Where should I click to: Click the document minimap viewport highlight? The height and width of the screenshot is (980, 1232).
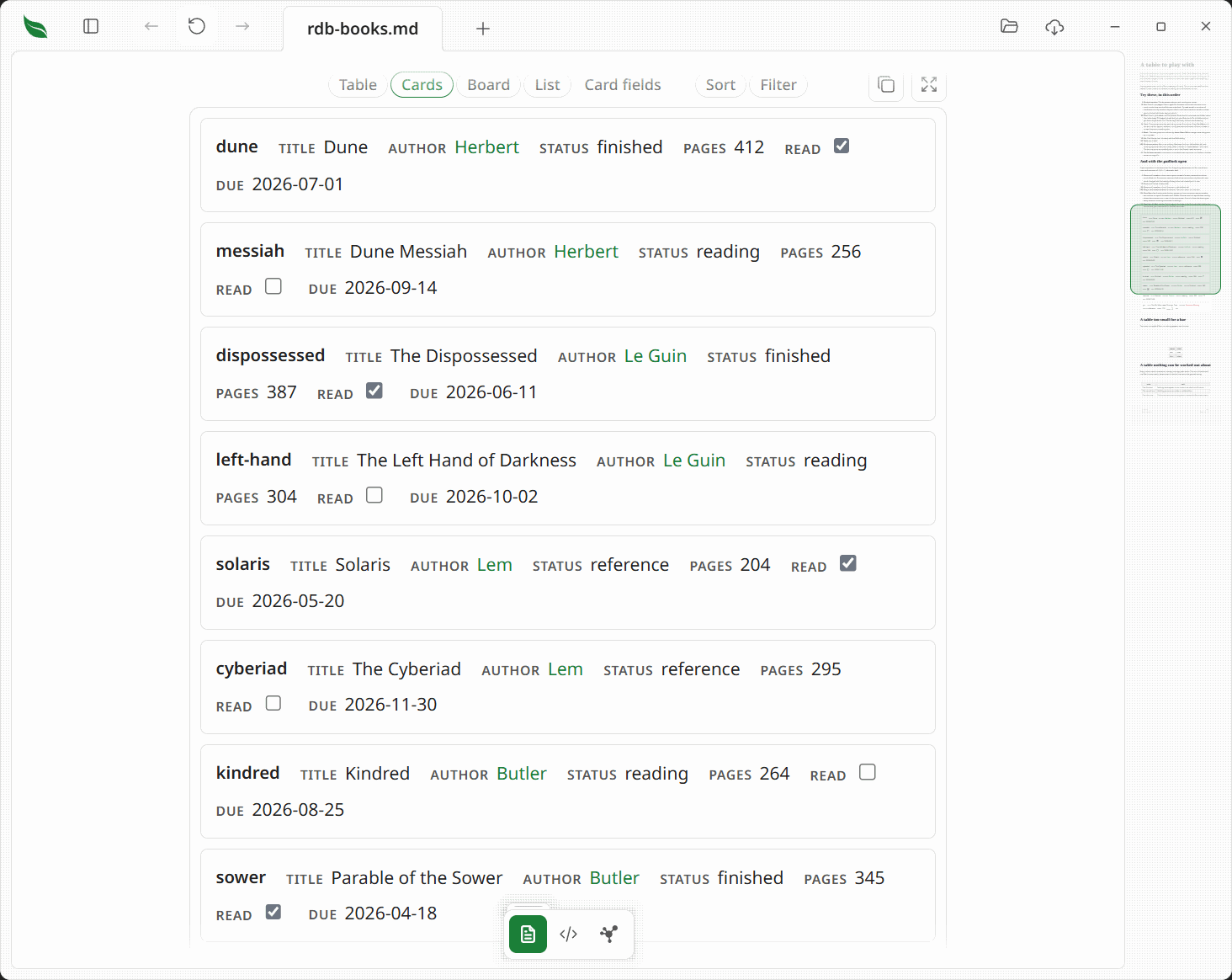click(x=1176, y=249)
